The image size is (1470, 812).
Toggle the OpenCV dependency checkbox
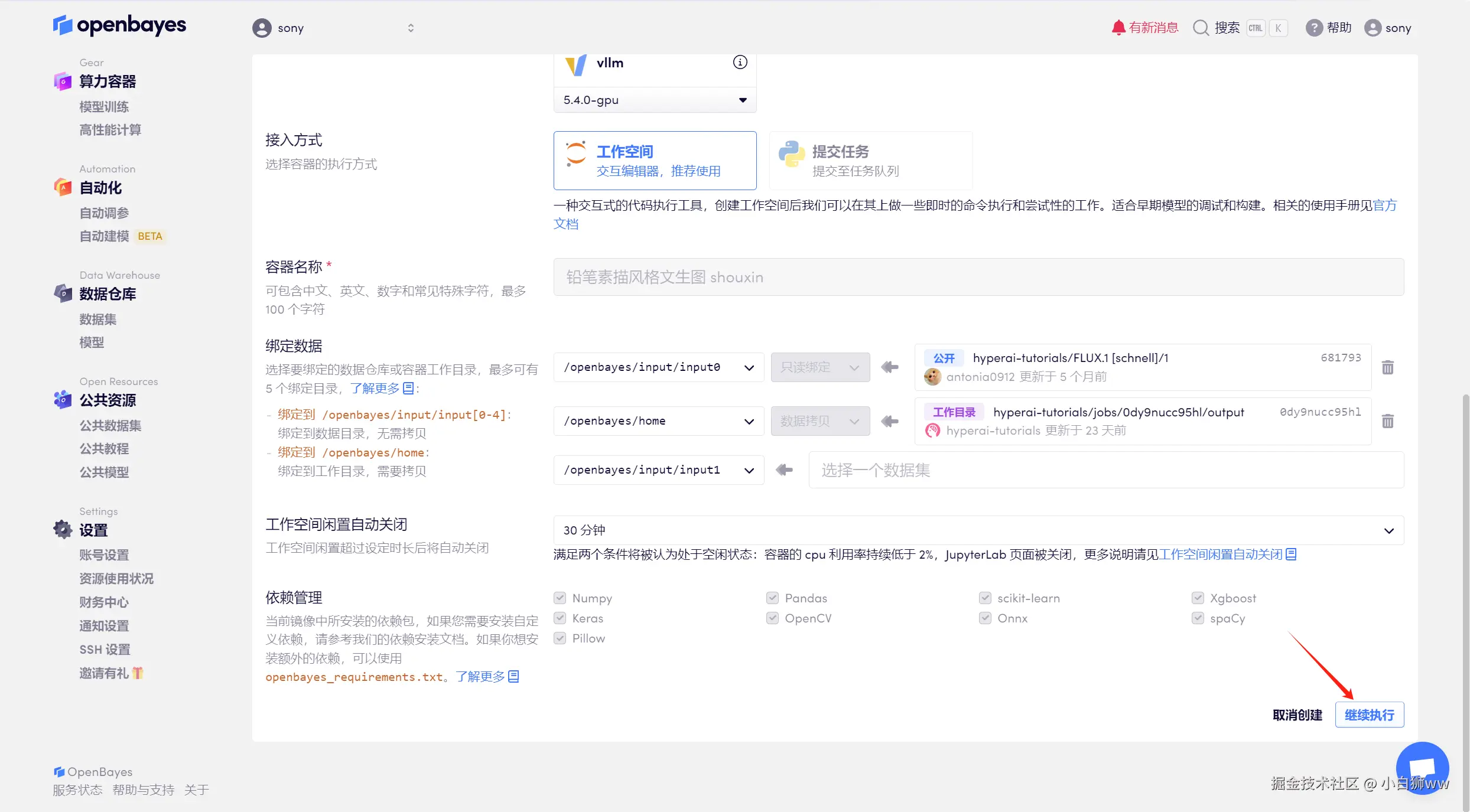[772, 618]
